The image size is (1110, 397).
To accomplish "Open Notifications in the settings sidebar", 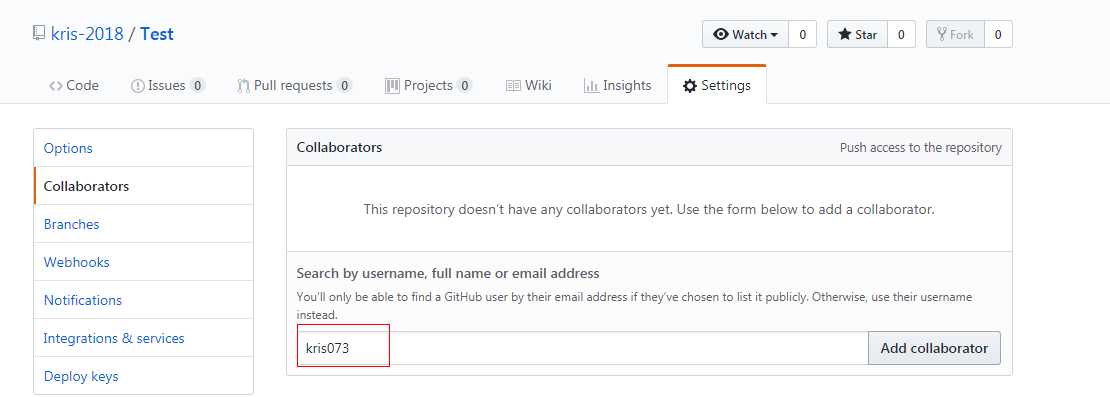I will tap(143, 300).
